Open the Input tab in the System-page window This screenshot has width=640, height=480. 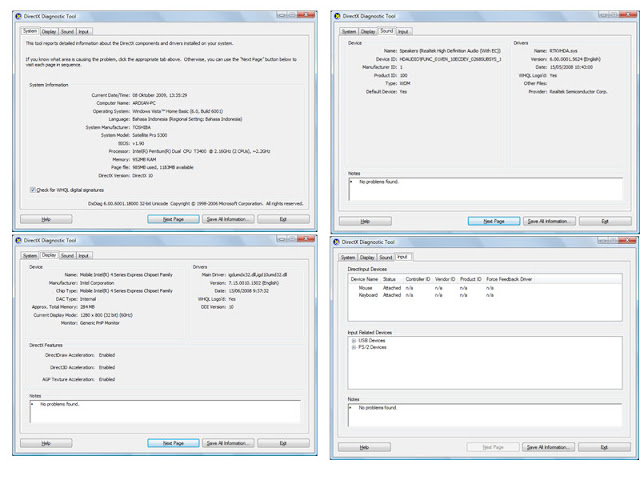tap(84, 31)
